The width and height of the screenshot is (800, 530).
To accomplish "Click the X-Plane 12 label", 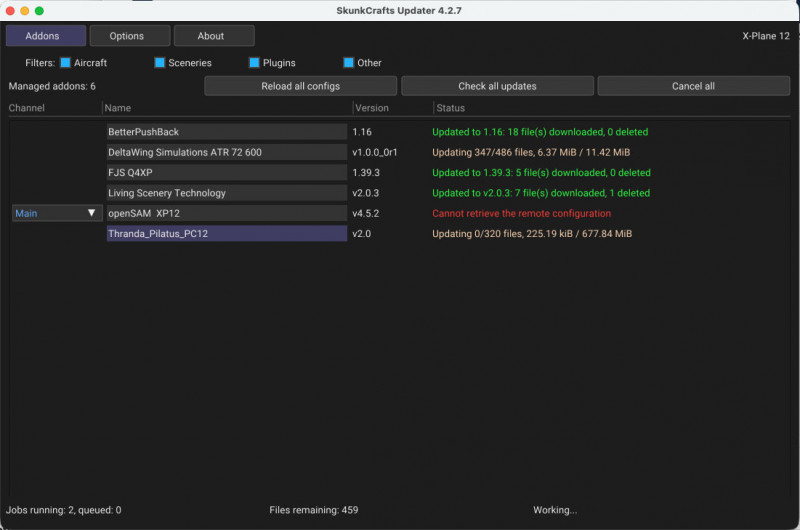I will (766, 36).
